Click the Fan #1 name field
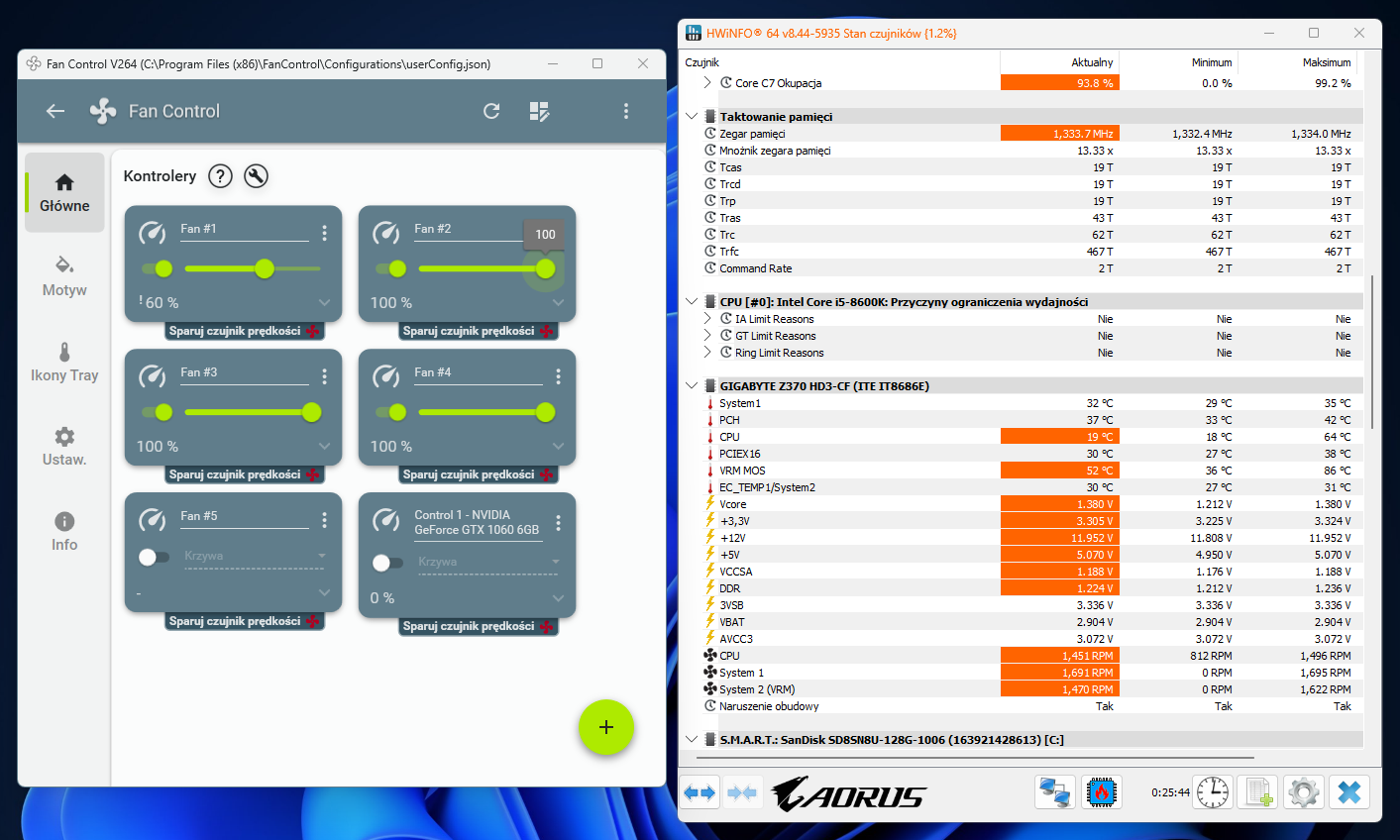1400x840 pixels. coord(244,230)
